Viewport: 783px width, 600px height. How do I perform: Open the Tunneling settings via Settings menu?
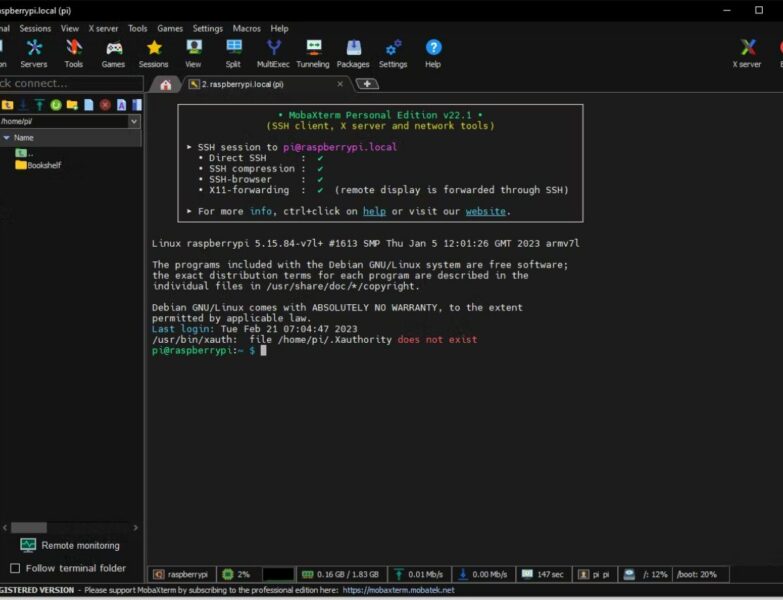coord(208,29)
